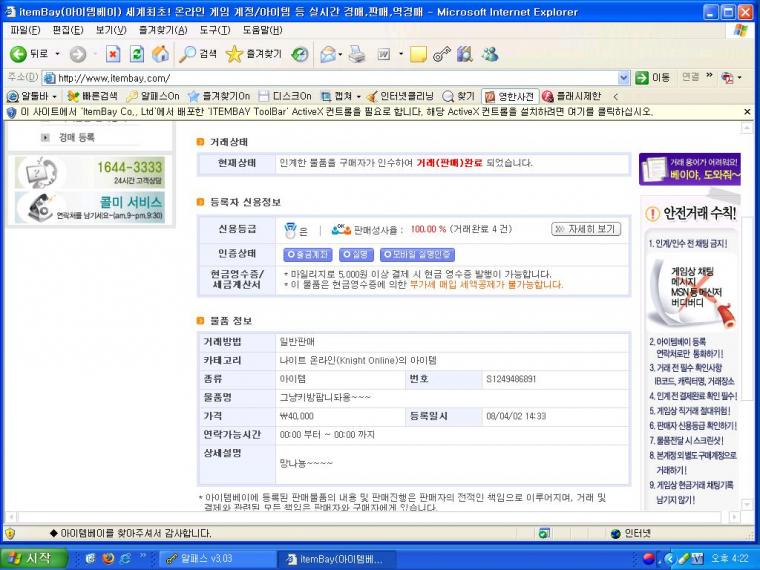The image size is (760, 570).
Task: Click the yellow note toolbar icon
Action: point(418,54)
